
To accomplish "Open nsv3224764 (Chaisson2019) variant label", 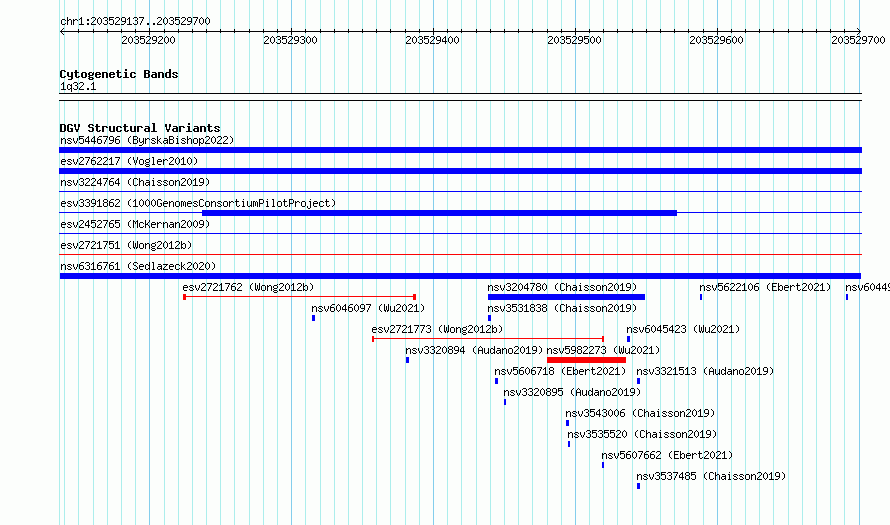I will 135,182.
